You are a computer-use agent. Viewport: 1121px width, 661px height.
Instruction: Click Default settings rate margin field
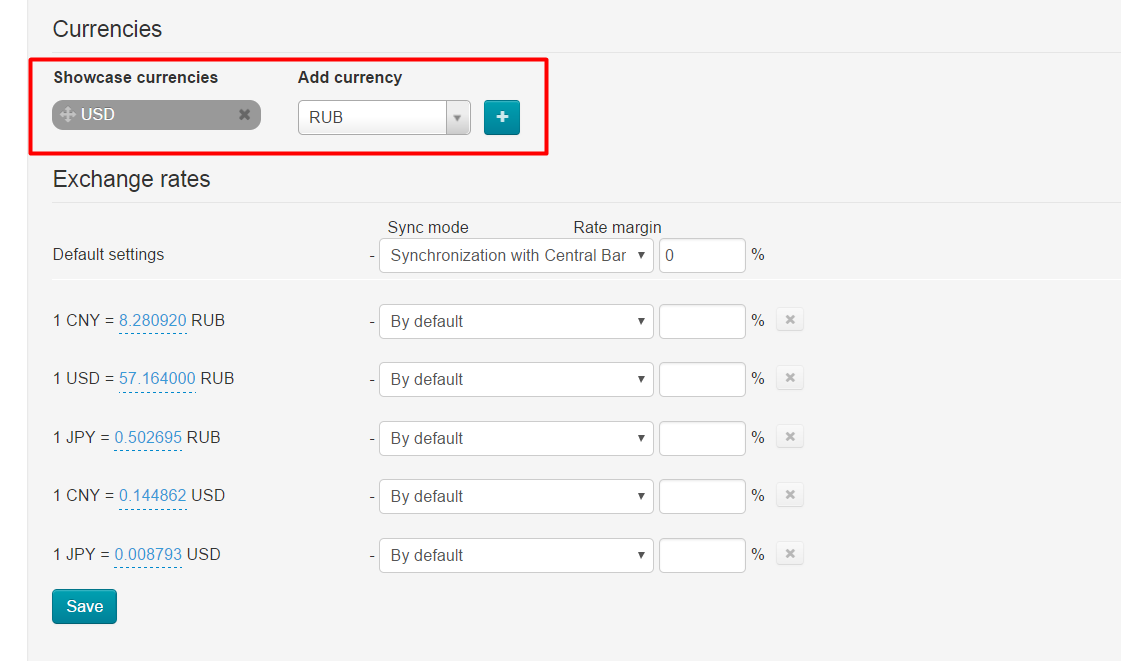[702, 255]
